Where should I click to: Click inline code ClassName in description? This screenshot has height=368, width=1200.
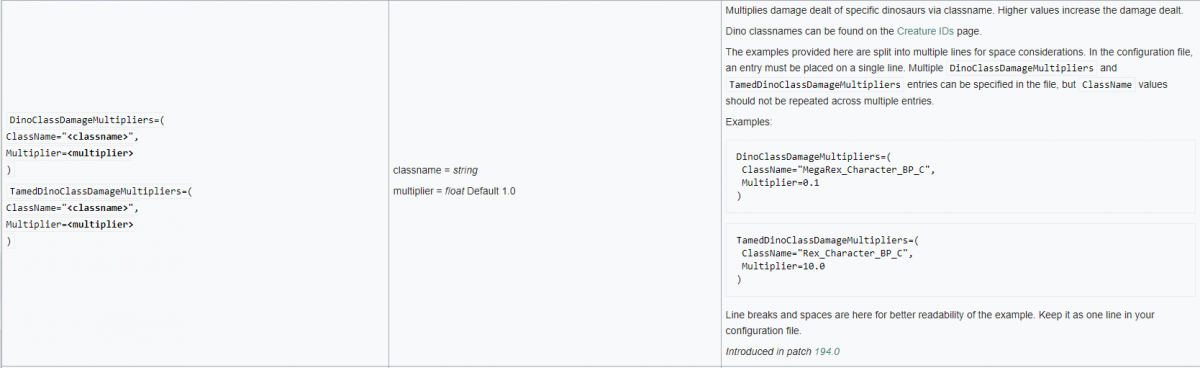coord(1107,85)
